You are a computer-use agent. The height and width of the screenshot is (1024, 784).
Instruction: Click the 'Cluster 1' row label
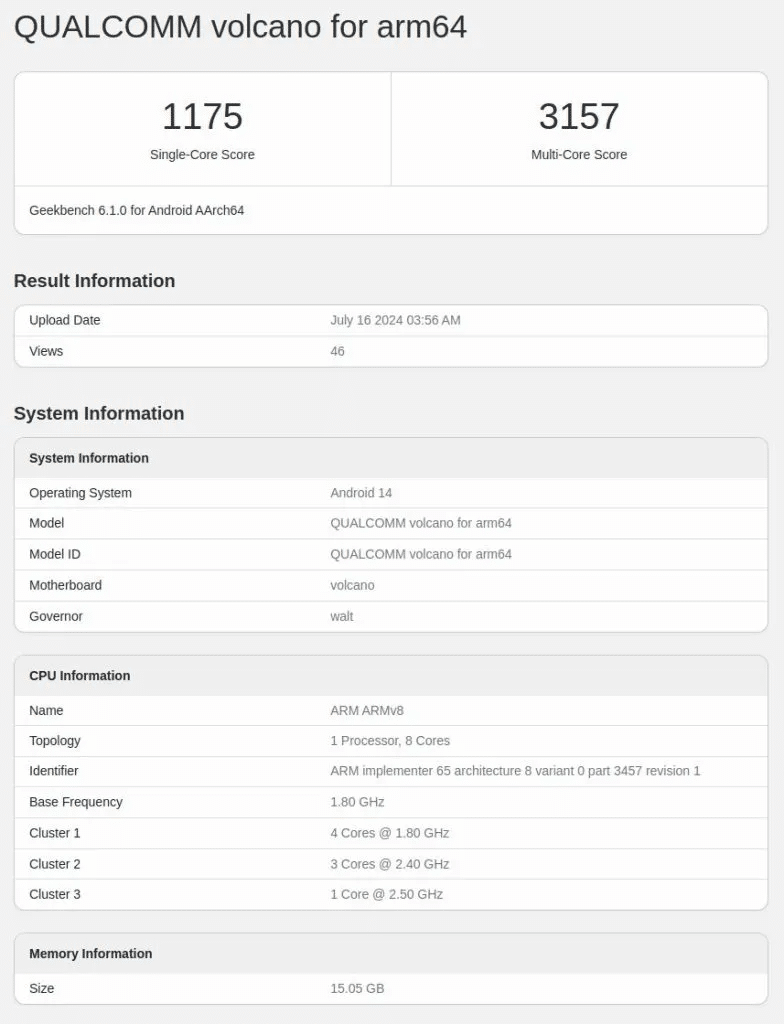coord(54,833)
